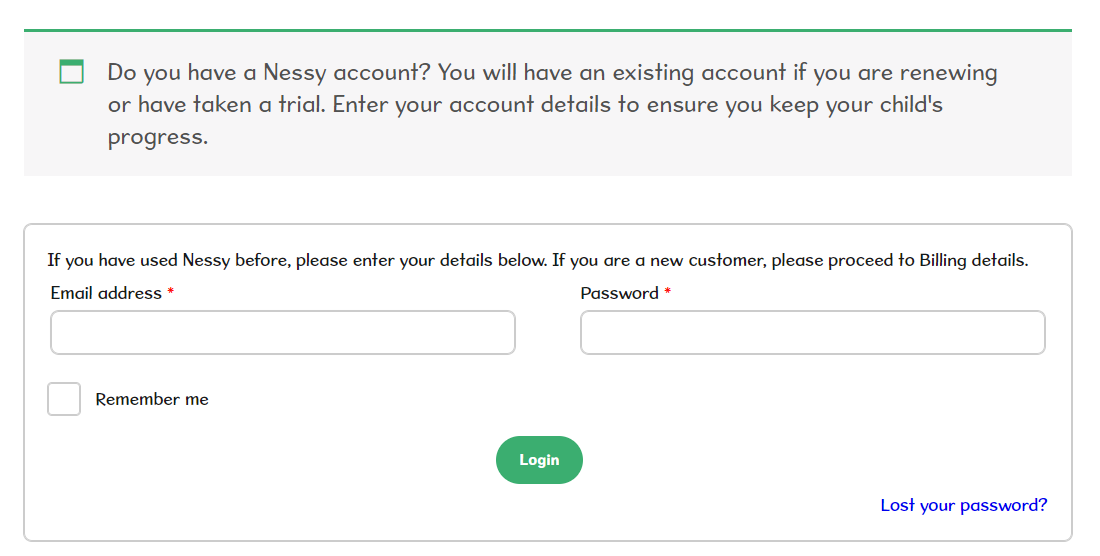The height and width of the screenshot is (556, 1100).
Task: Tick the Remember me checkbox
Action: (64, 399)
